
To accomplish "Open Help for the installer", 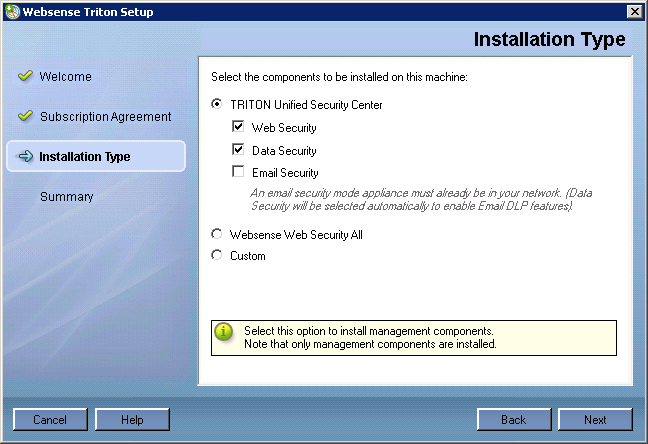I will 132,420.
